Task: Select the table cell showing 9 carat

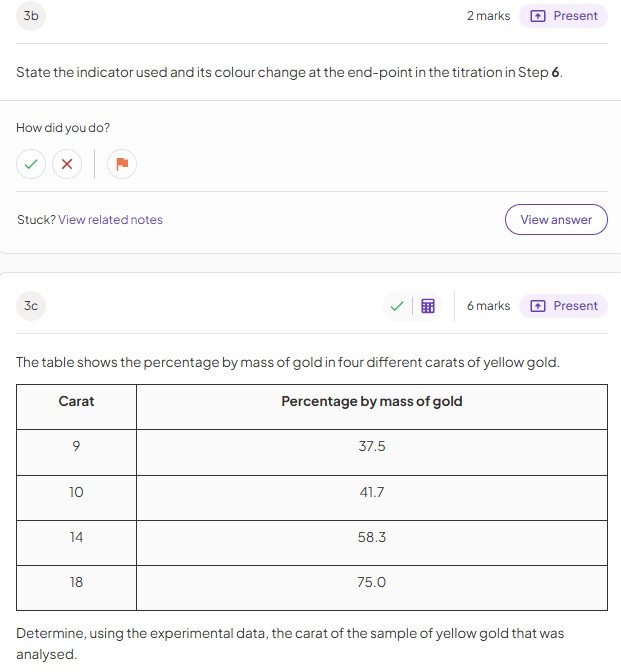Action: [77, 447]
